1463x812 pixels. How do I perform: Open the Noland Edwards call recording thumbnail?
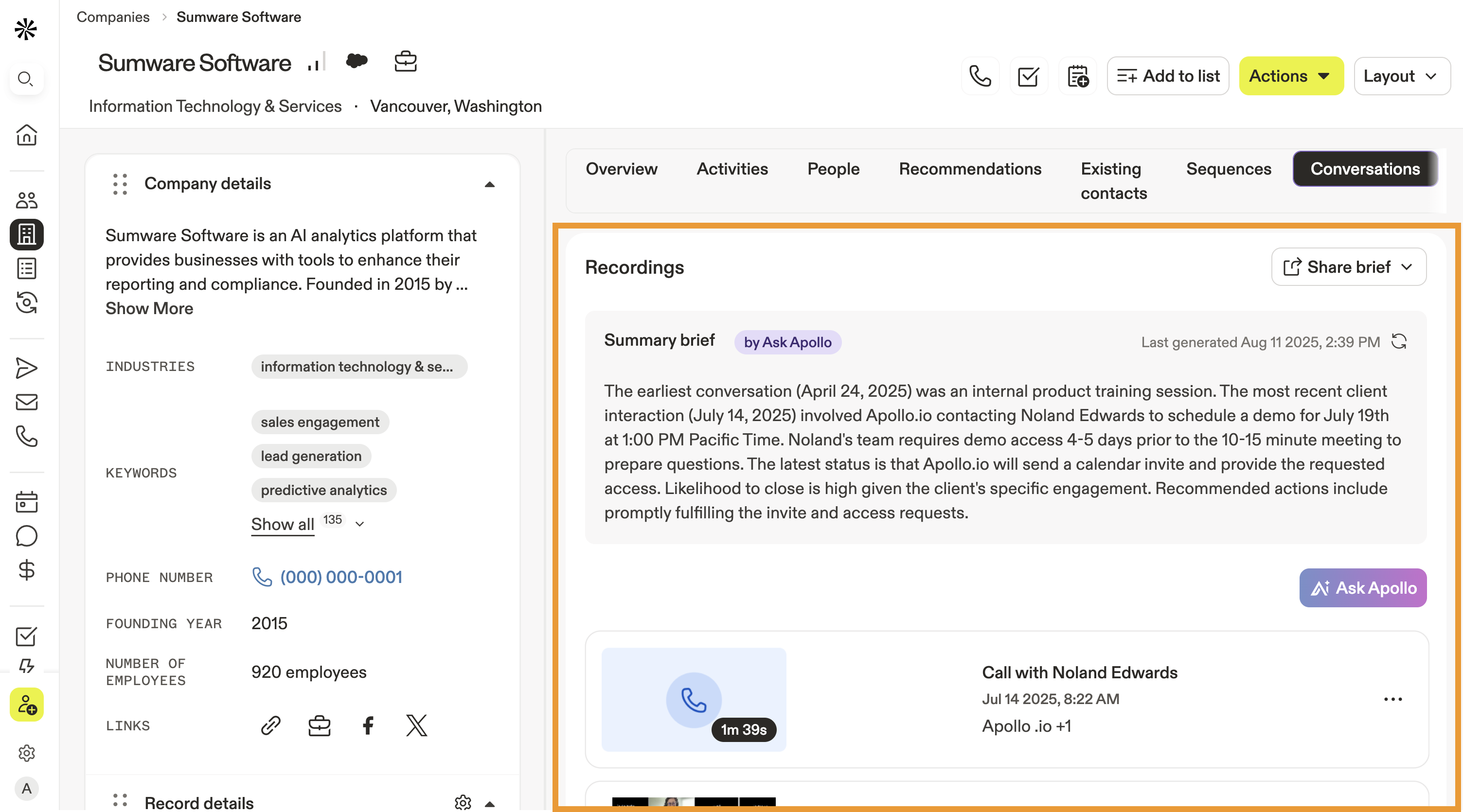pos(694,700)
